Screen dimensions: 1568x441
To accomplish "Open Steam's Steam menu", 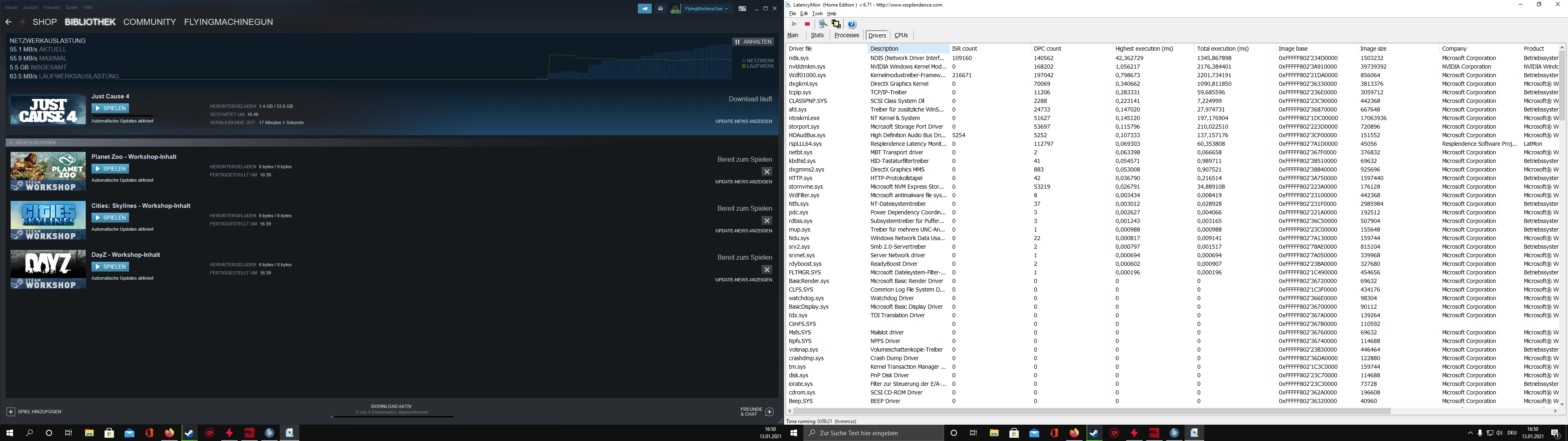I will click(x=11, y=7).
